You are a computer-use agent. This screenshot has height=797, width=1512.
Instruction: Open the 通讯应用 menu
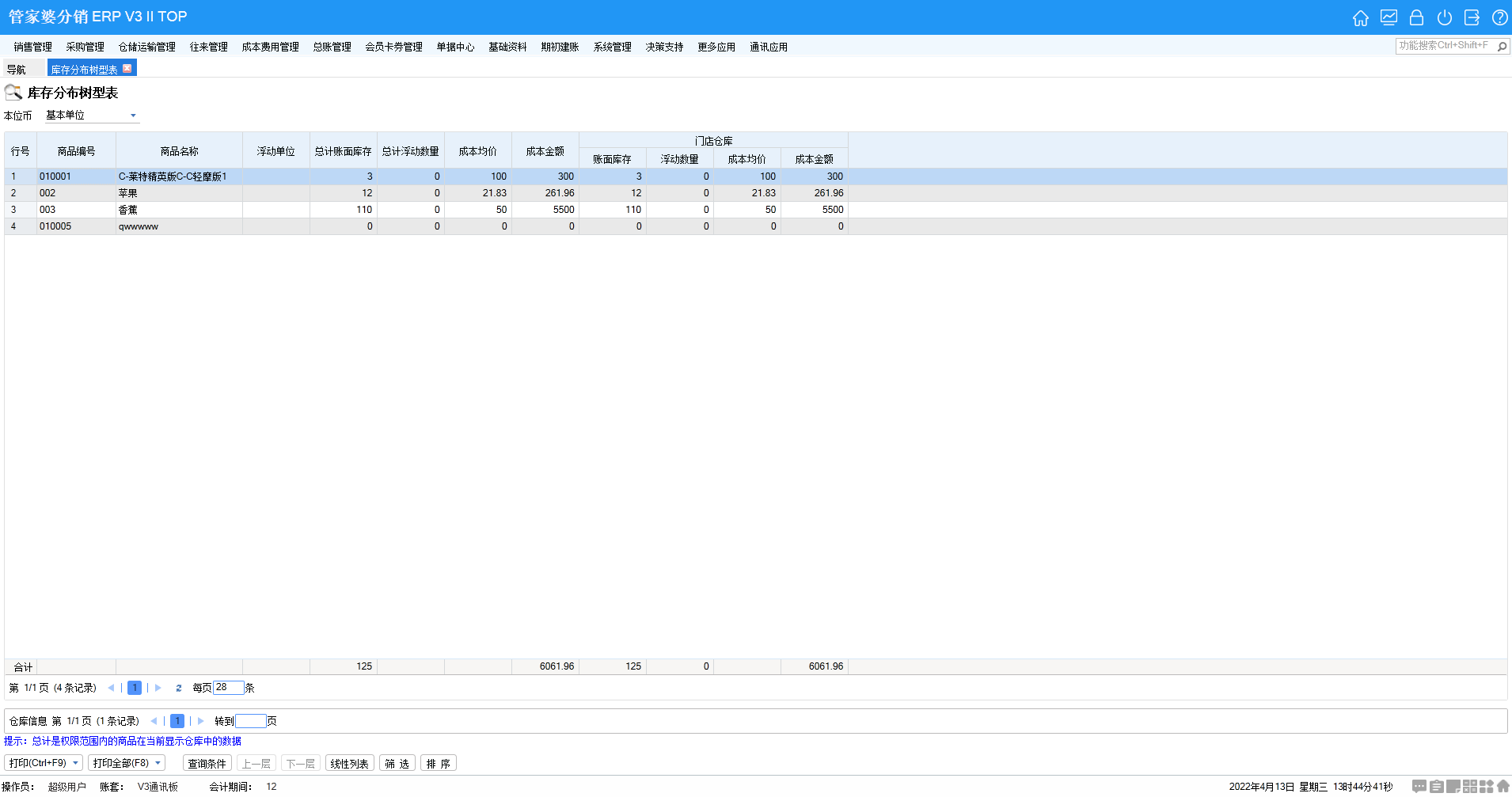769,47
